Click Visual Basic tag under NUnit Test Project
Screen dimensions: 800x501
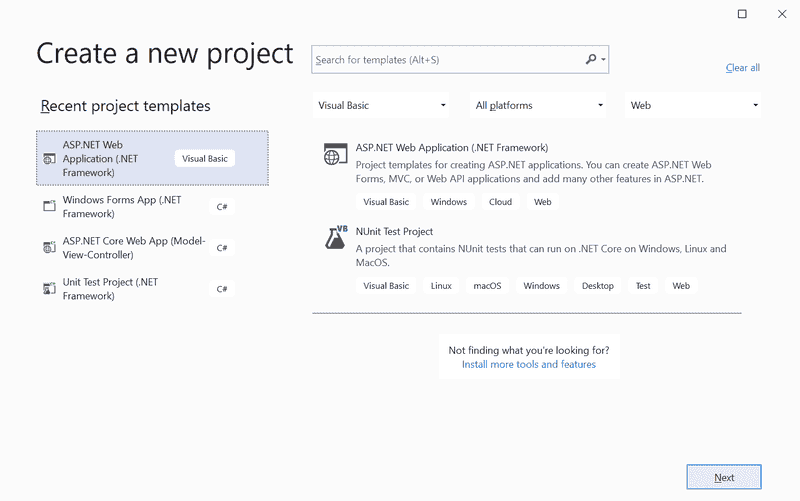[x=386, y=286]
